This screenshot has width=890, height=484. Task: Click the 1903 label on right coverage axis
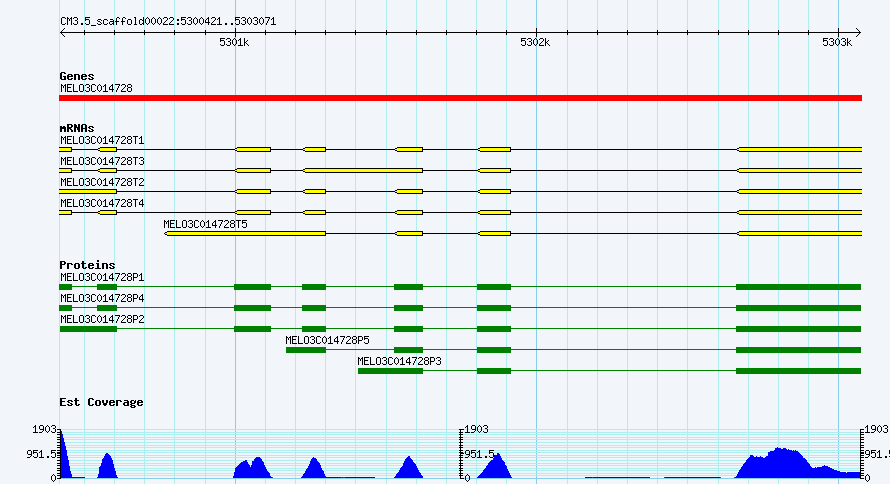[x=877, y=430]
